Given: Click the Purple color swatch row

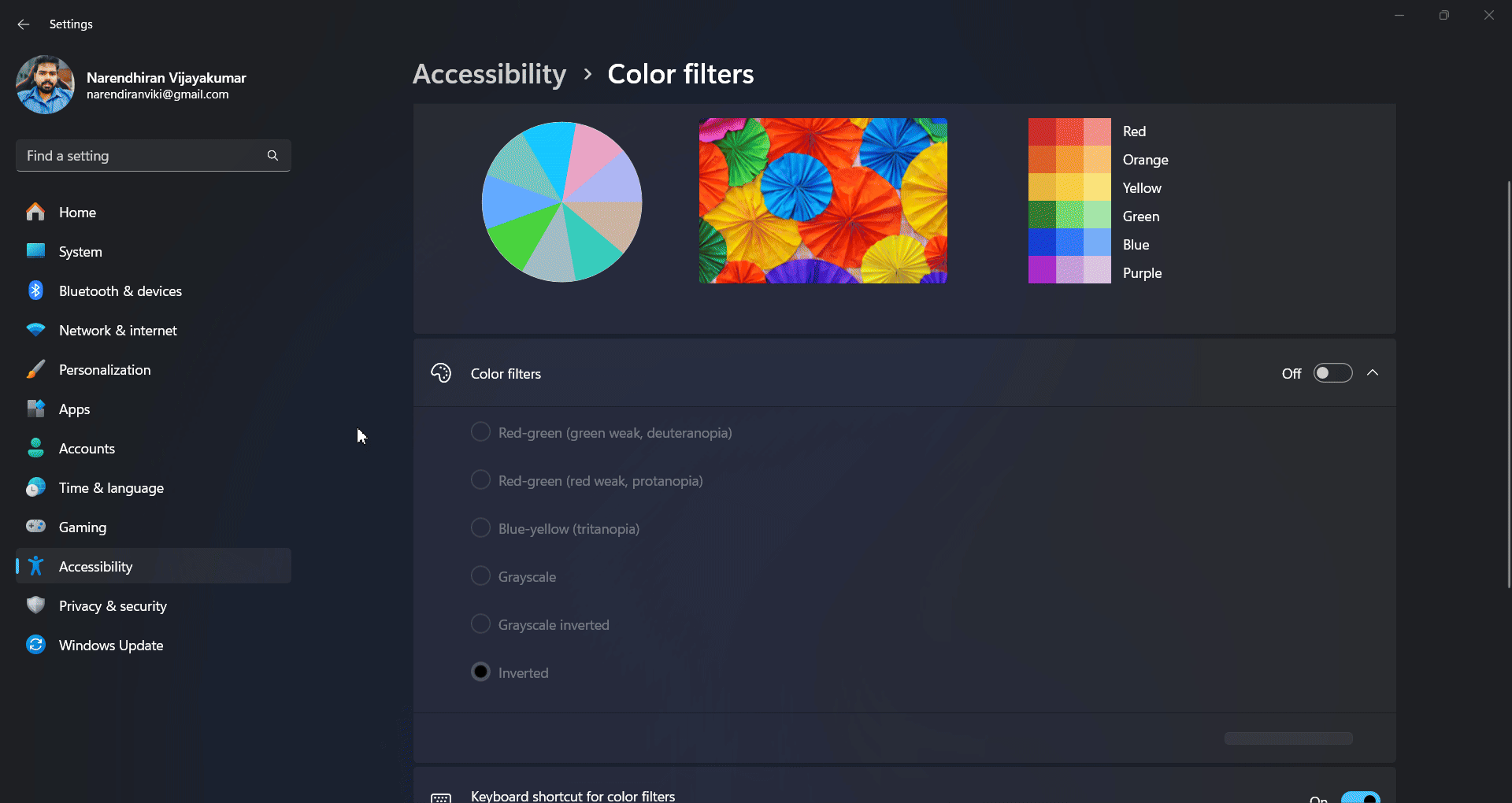Looking at the screenshot, I should [x=1095, y=272].
